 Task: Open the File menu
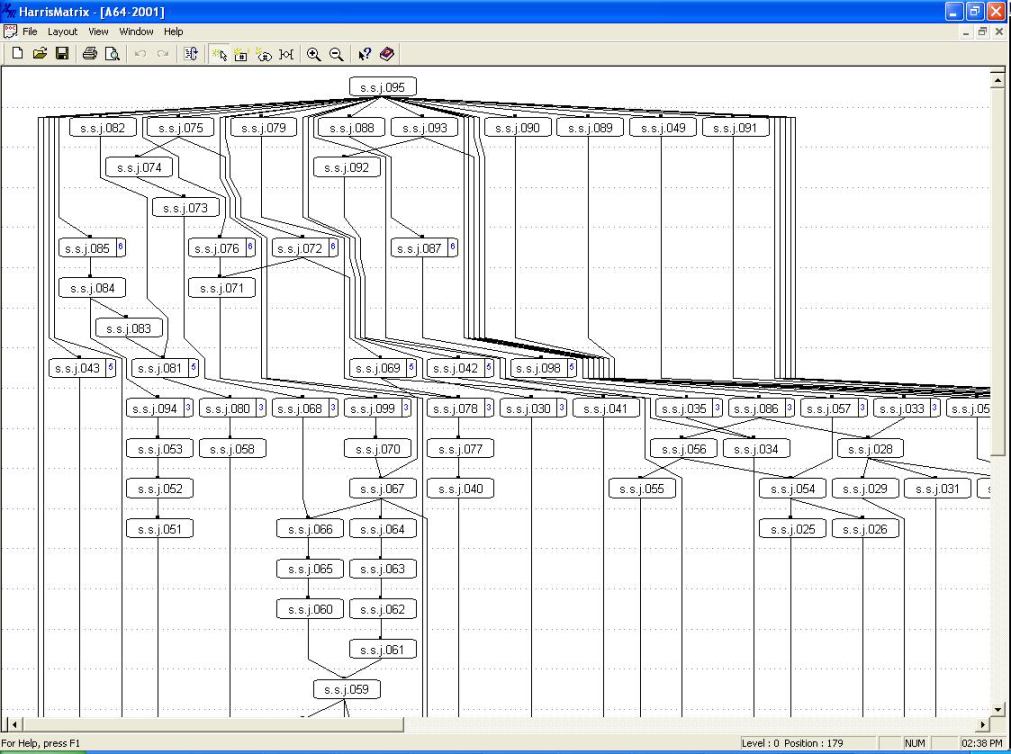(29, 32)
